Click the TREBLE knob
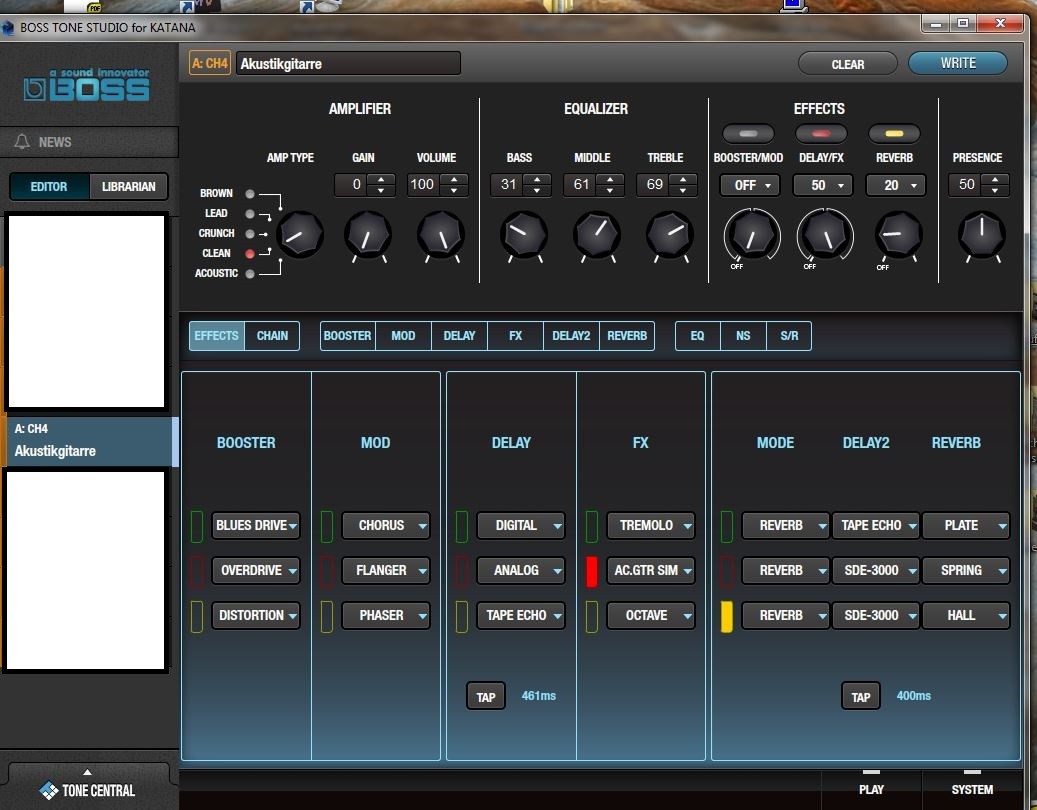This screenshot has width=1037, height=810. coord(670,235)
